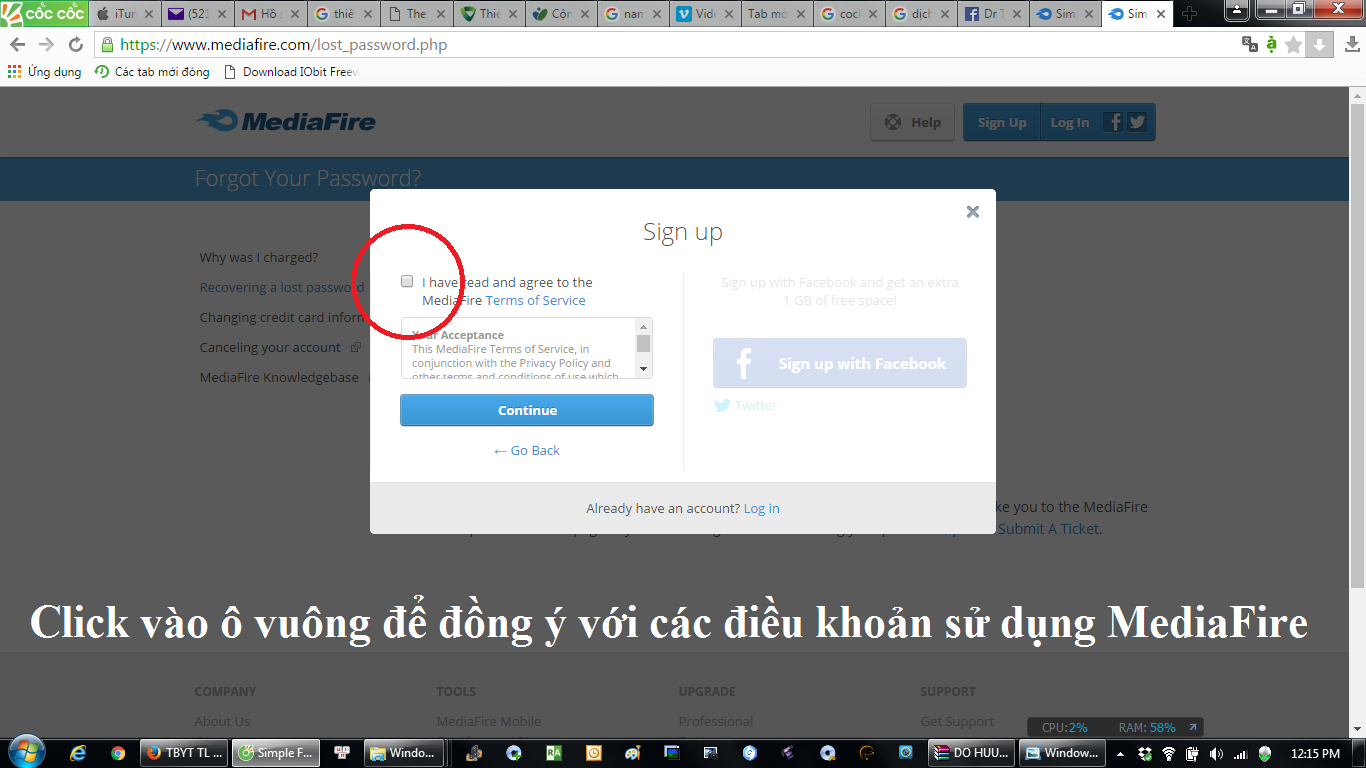Image resolution: width=1366 pixels, height=768 pixels.
Task: Click the user profile icon in title bar
Action: pos(1235,10)
